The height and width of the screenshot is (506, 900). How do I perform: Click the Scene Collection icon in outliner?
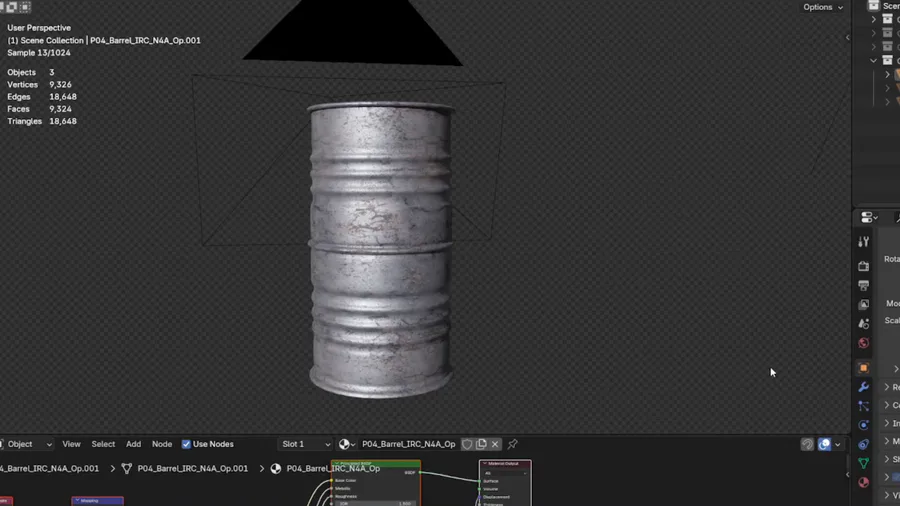874,6
